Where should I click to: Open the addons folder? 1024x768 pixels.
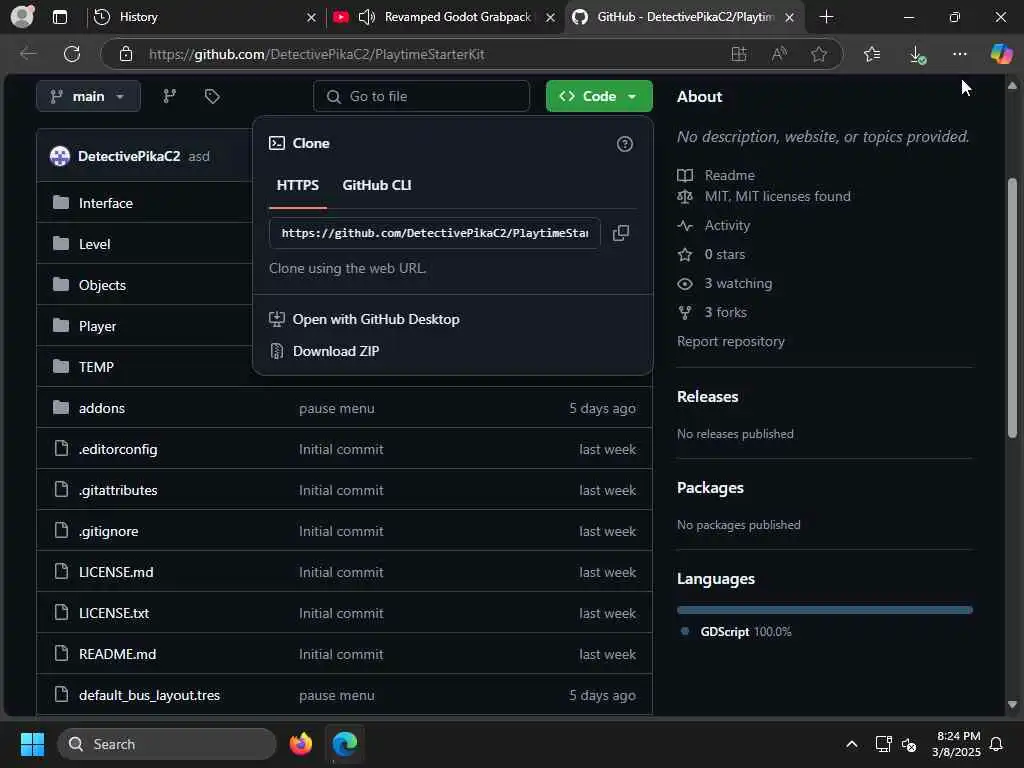coord(101,408)
